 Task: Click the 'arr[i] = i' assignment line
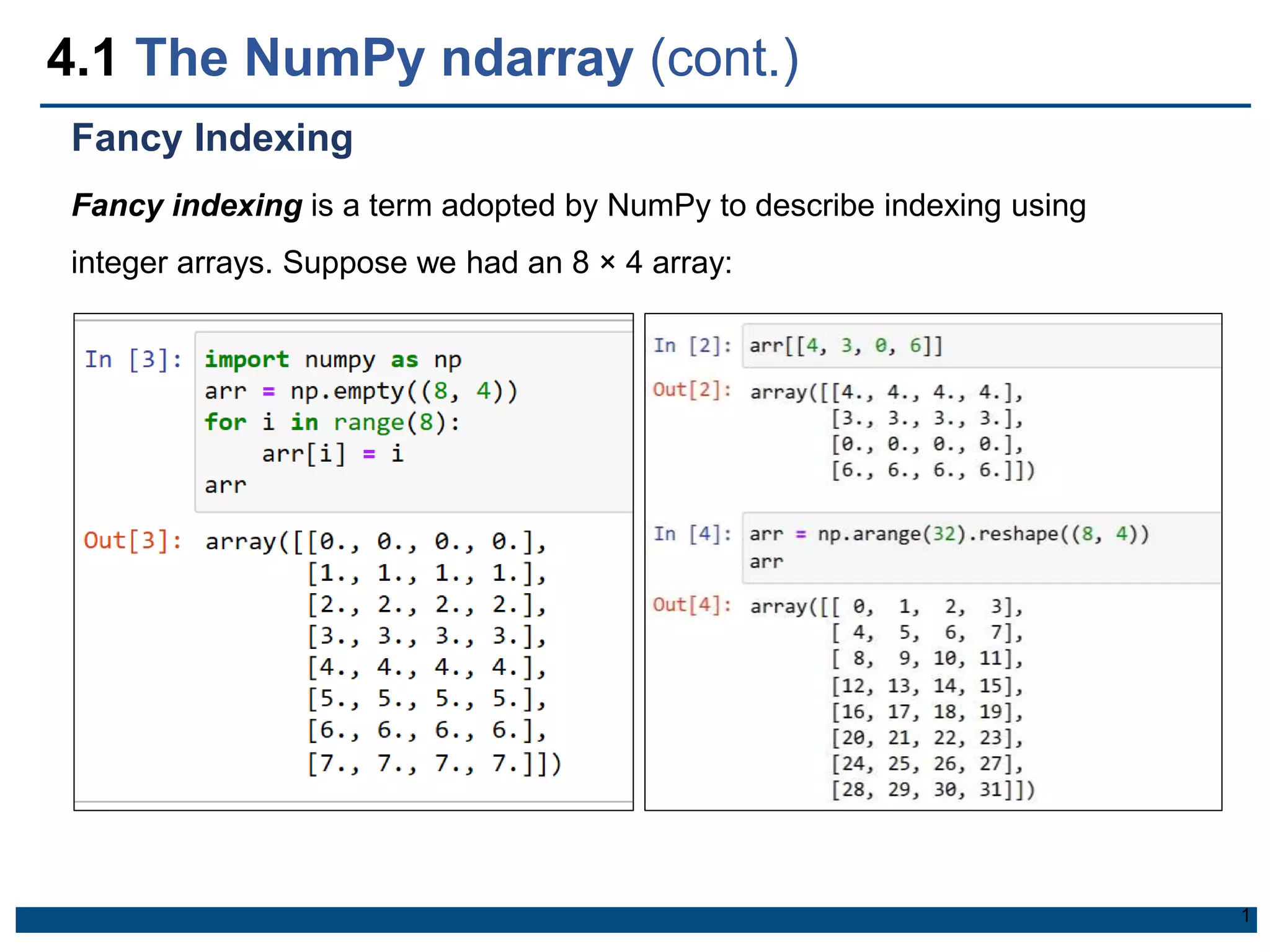click(x=332, y=454)
